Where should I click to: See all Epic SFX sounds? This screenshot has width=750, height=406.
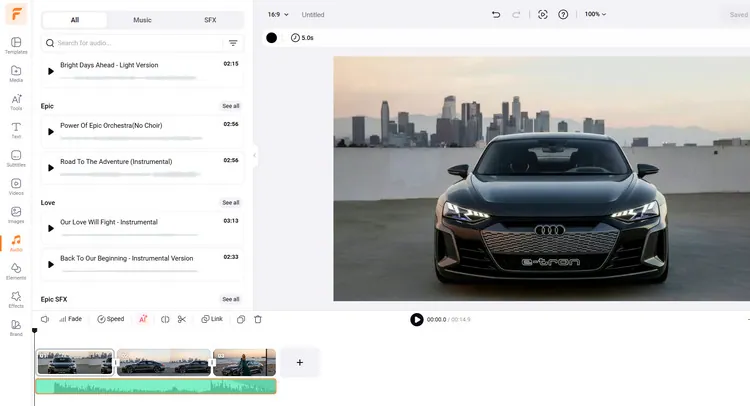click(231, 299)
